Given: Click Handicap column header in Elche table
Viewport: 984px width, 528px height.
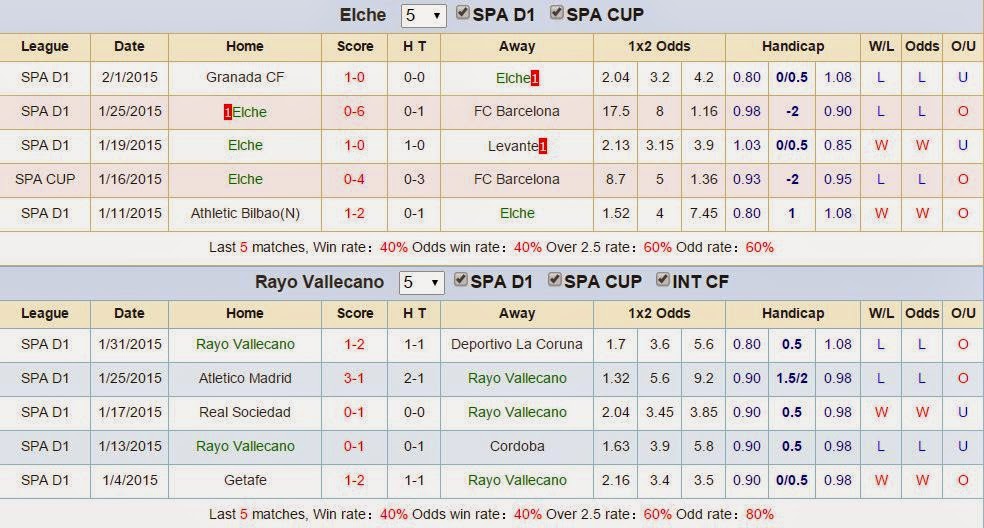Looking at the screenshot, I should [793, 46].
